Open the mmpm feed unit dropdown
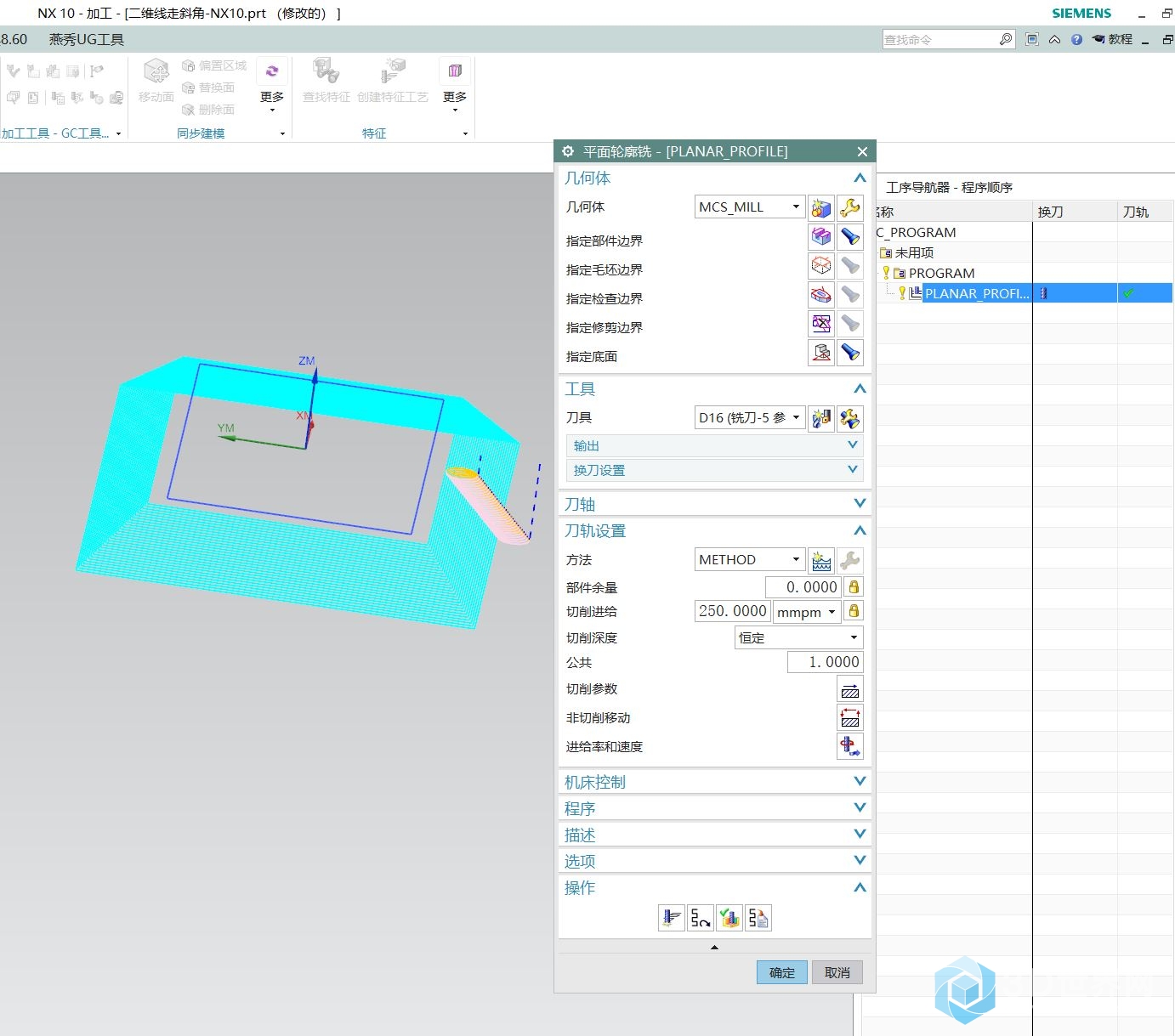This screenshot has height=1036, width=1175. coord(807,611)
